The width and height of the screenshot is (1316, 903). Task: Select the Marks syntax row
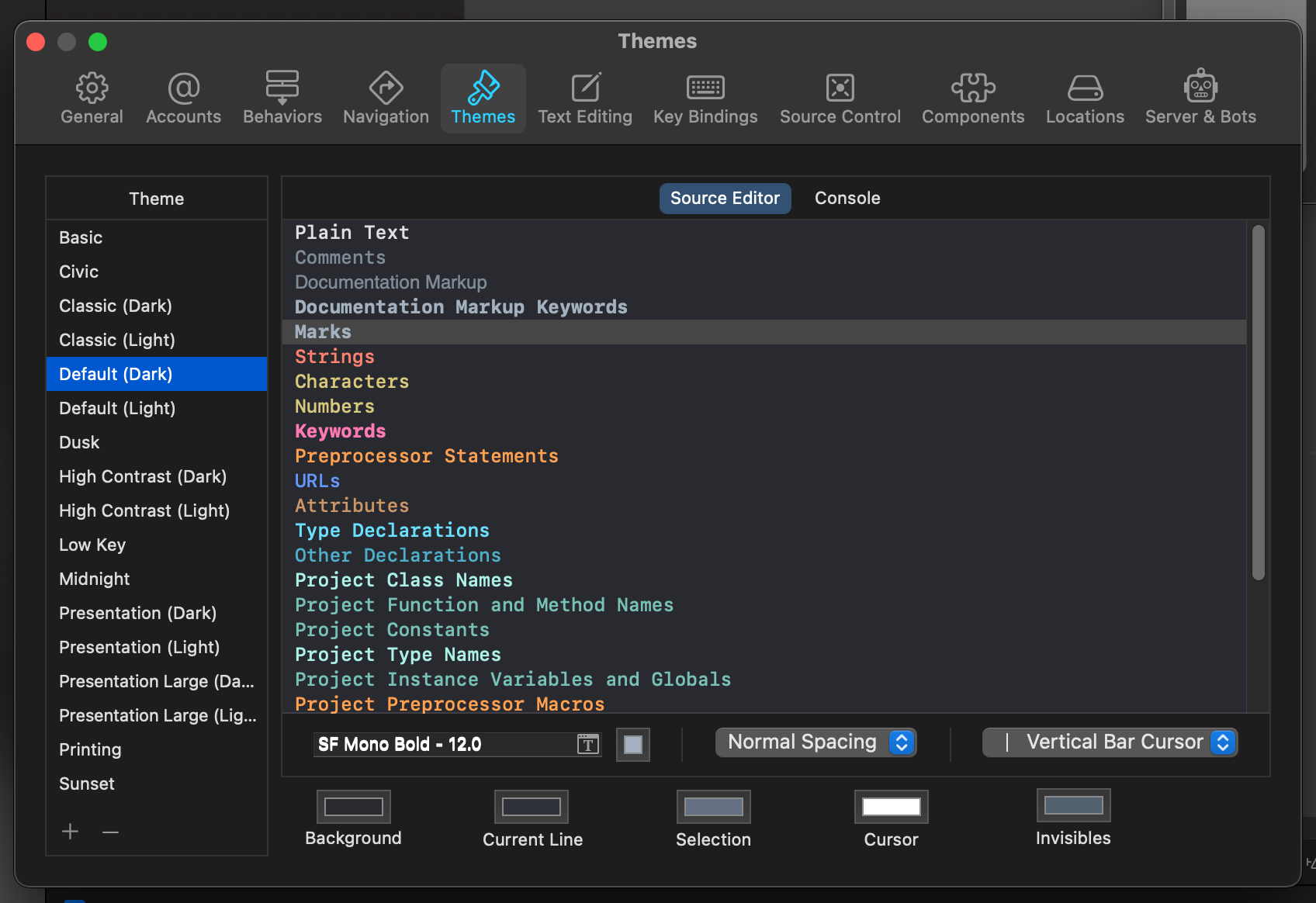764,332
